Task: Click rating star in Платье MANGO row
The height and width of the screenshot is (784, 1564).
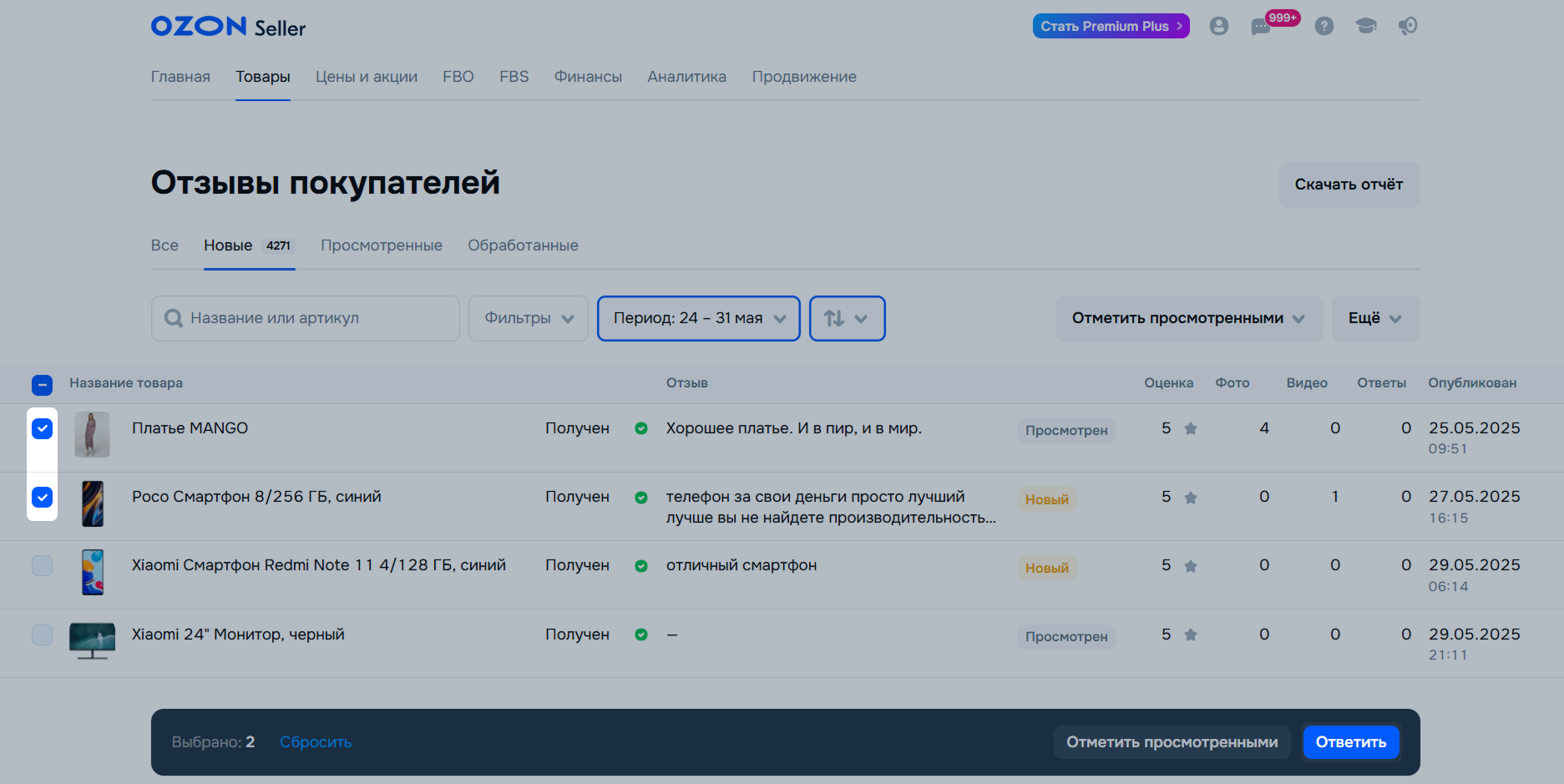Action: pos(1191,428)
